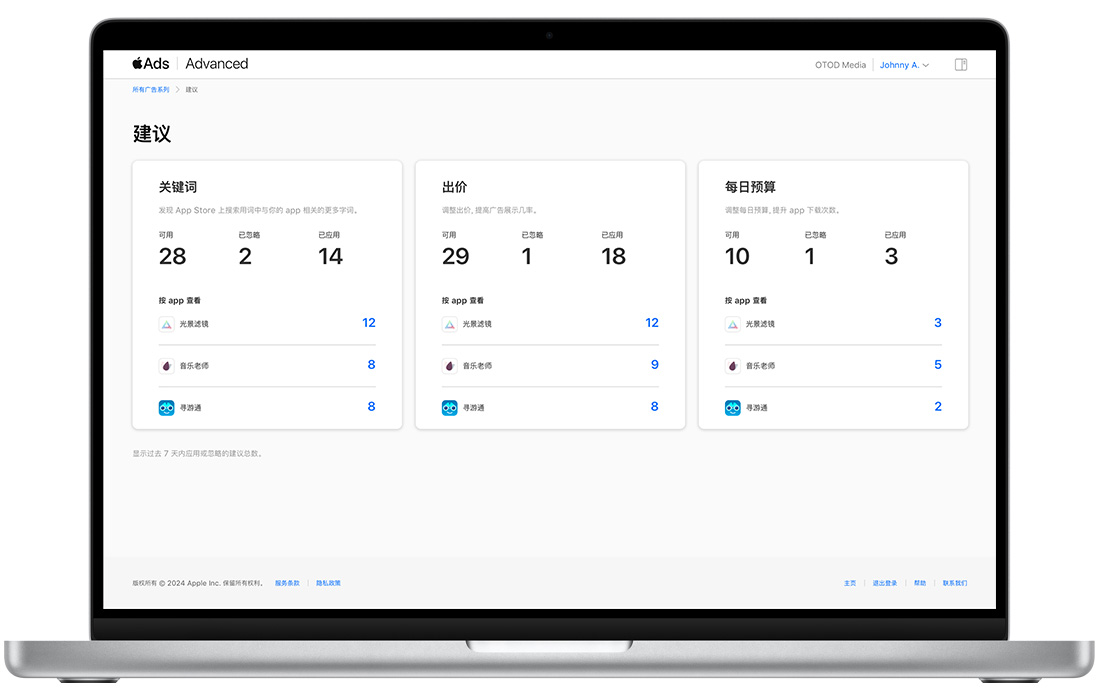Click applied count 3 in 每日预算 card

891,257
